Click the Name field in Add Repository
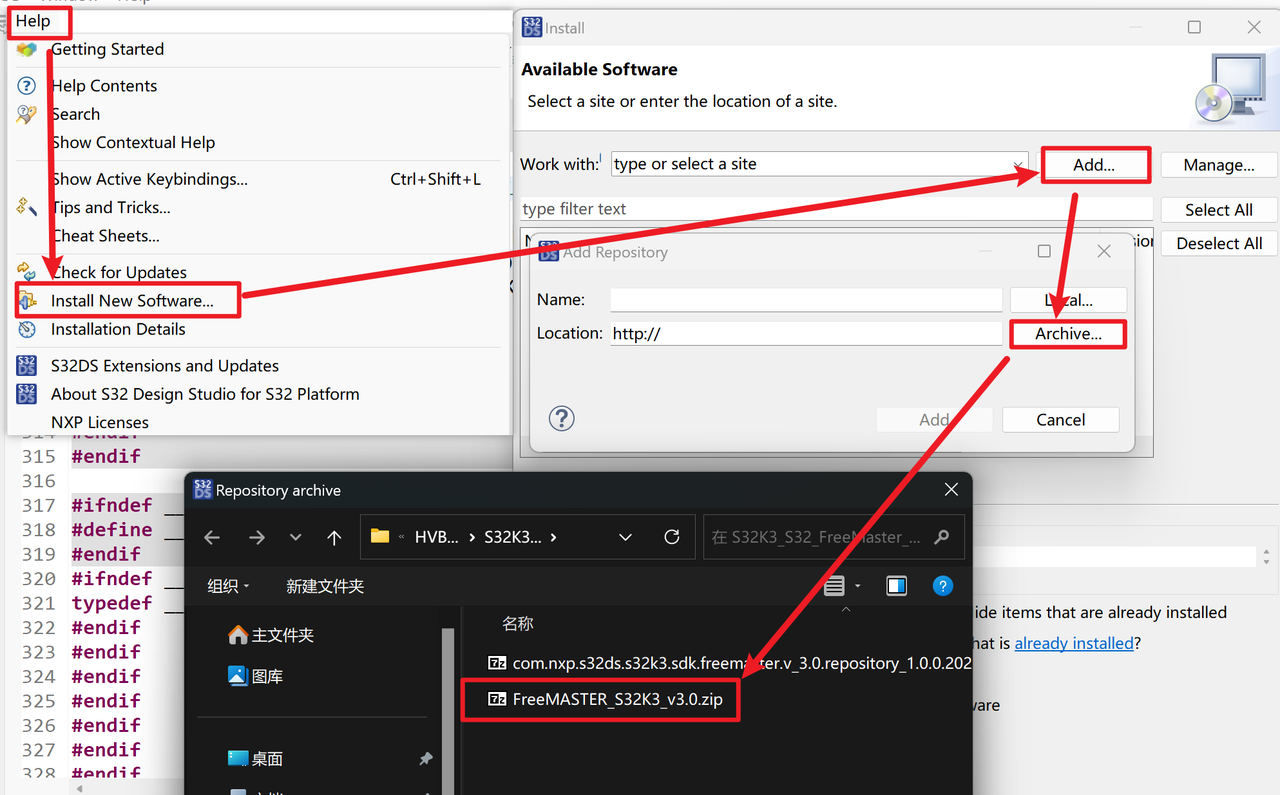The image size is (1280, 795). point(806,300)
